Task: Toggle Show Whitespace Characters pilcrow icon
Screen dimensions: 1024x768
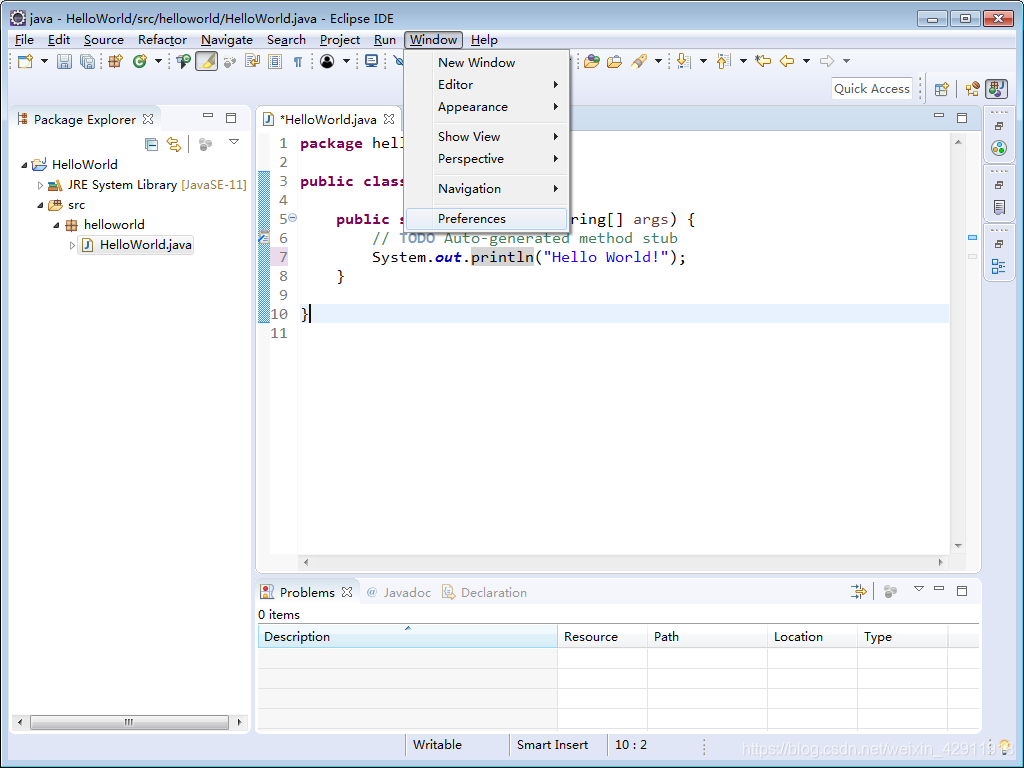Action: 298,61
